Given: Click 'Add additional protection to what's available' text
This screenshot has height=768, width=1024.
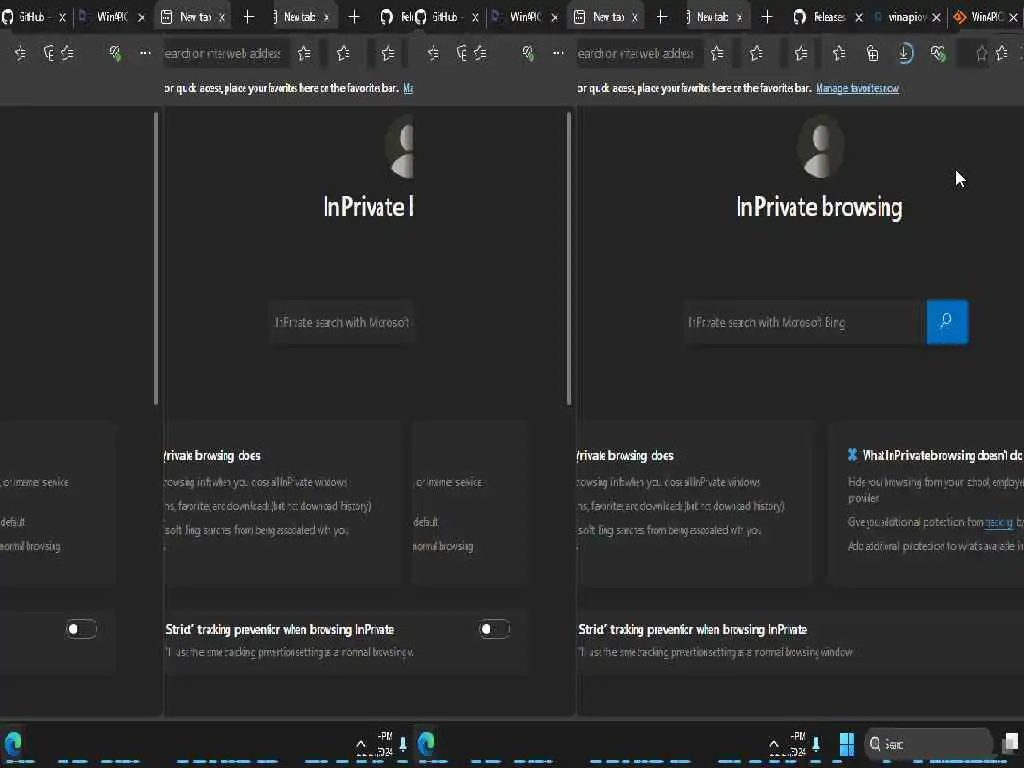Looking at the screenshot, I should tap(935, 546).
